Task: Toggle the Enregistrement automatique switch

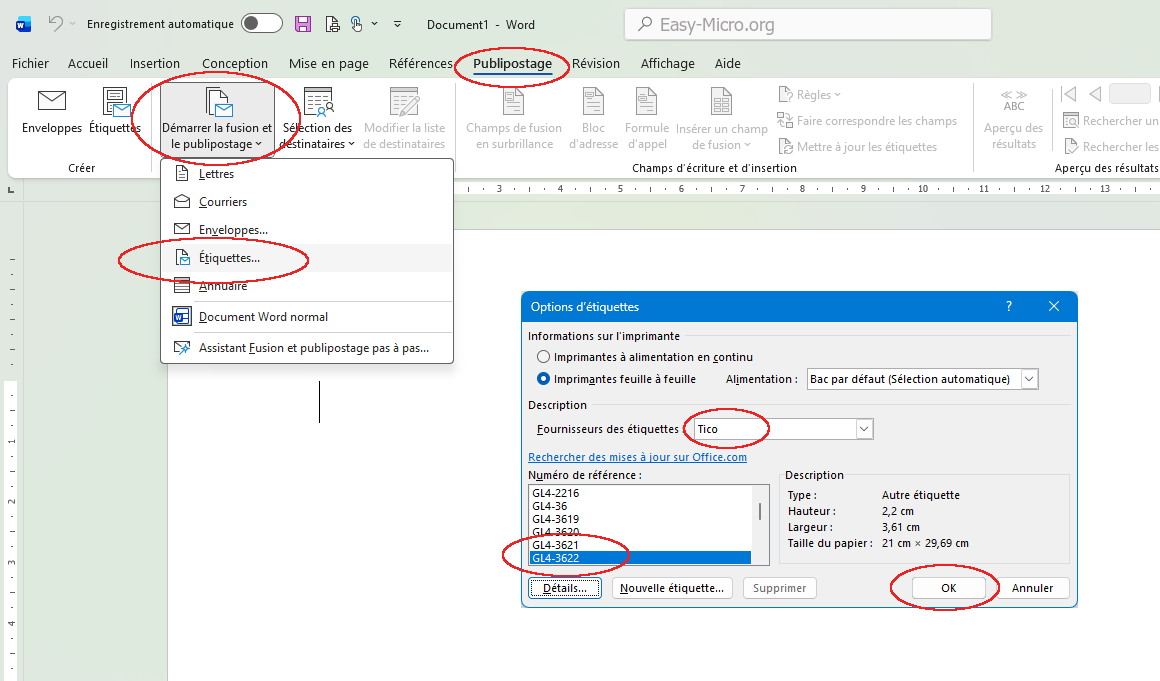Action: pyautogui.click(x=261, y=24)
